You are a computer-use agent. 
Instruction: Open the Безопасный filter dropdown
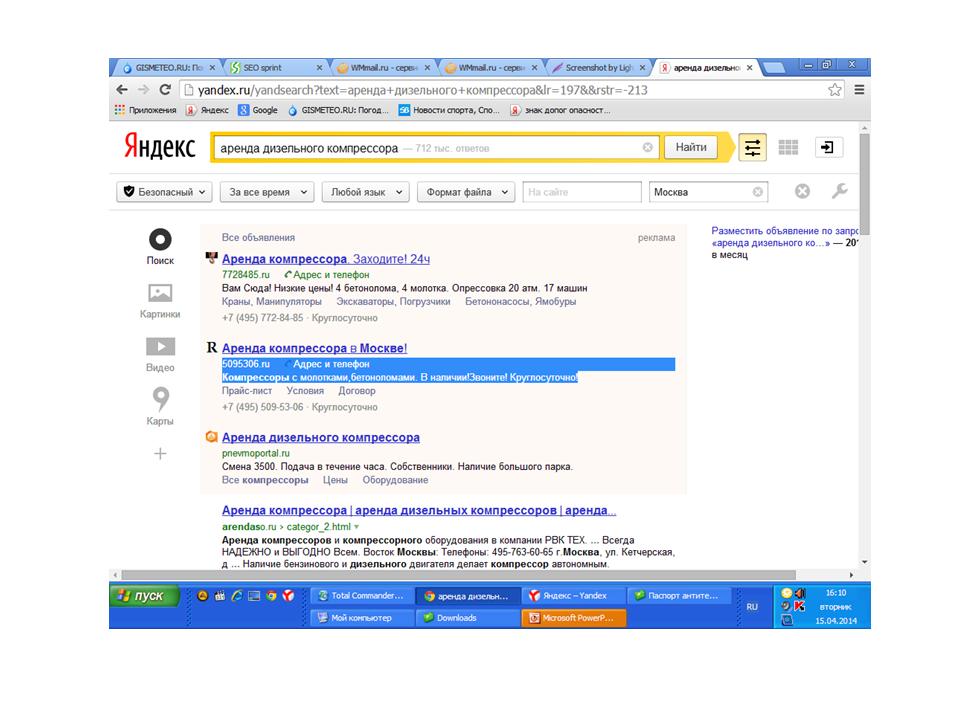coord(164,192)
